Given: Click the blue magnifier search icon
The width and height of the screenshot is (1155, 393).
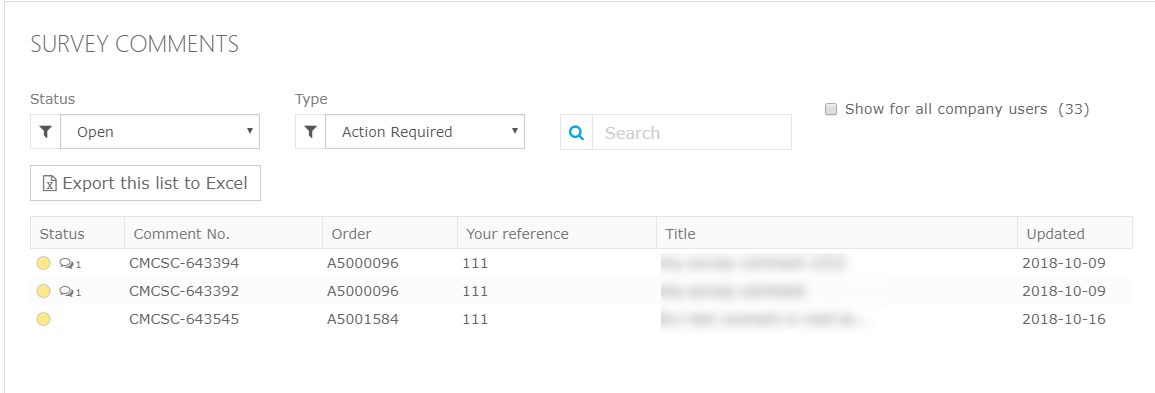Looking at the screenshot, I should coord(577,132).
